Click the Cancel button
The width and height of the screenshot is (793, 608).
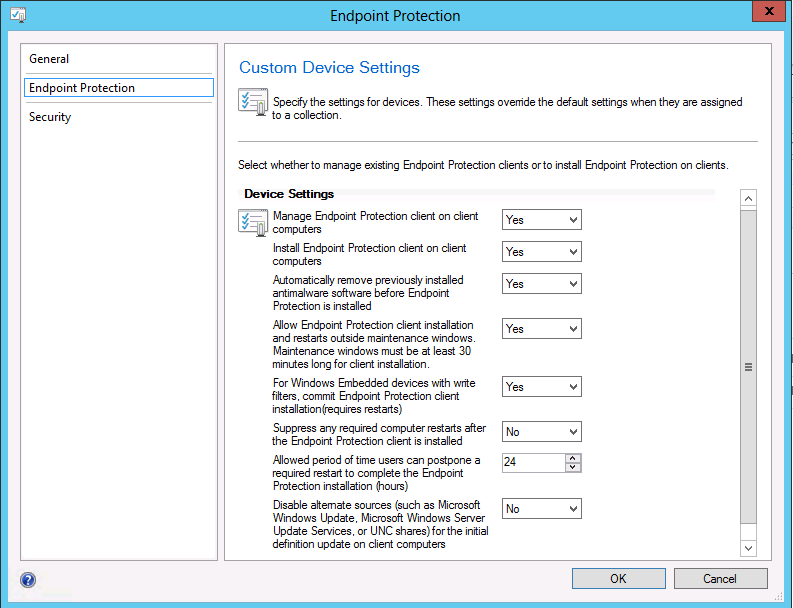(x=720, y=578)
